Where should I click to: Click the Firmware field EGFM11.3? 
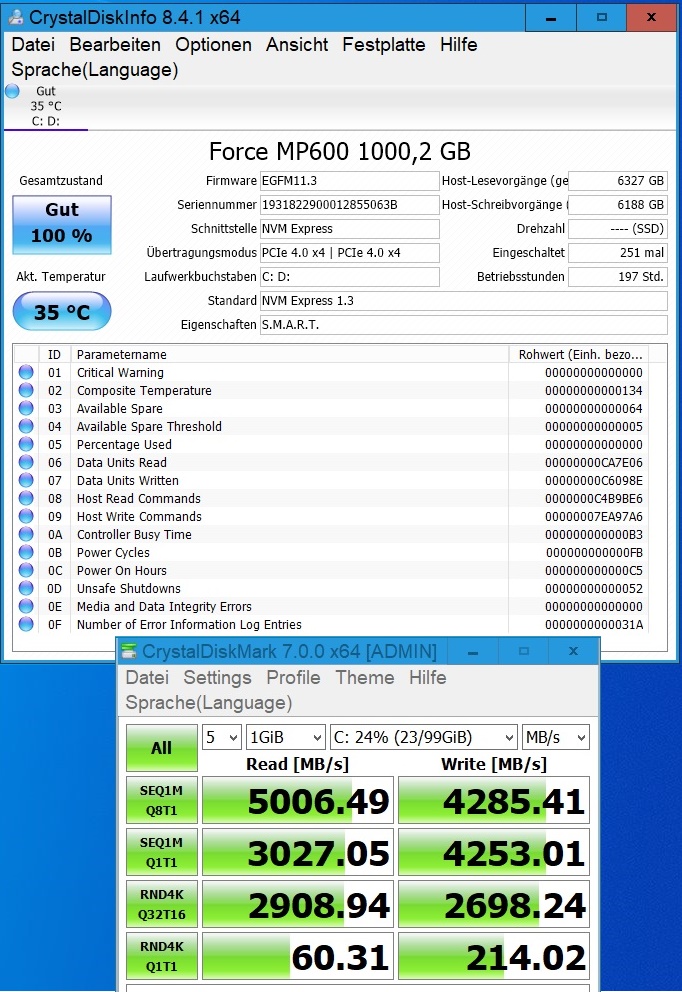350,181
